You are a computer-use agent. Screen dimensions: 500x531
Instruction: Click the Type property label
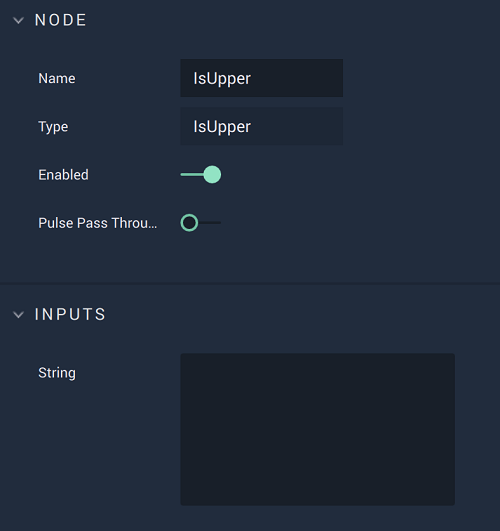point(53,127)
